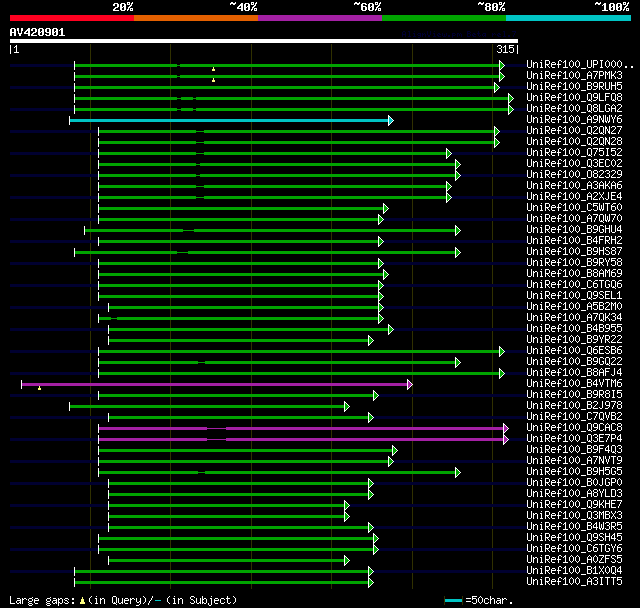Click the 315 query end position label

505,49
